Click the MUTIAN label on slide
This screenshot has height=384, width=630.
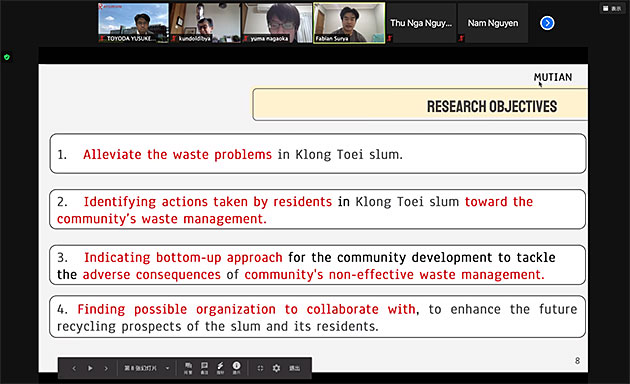pos(553,77)
